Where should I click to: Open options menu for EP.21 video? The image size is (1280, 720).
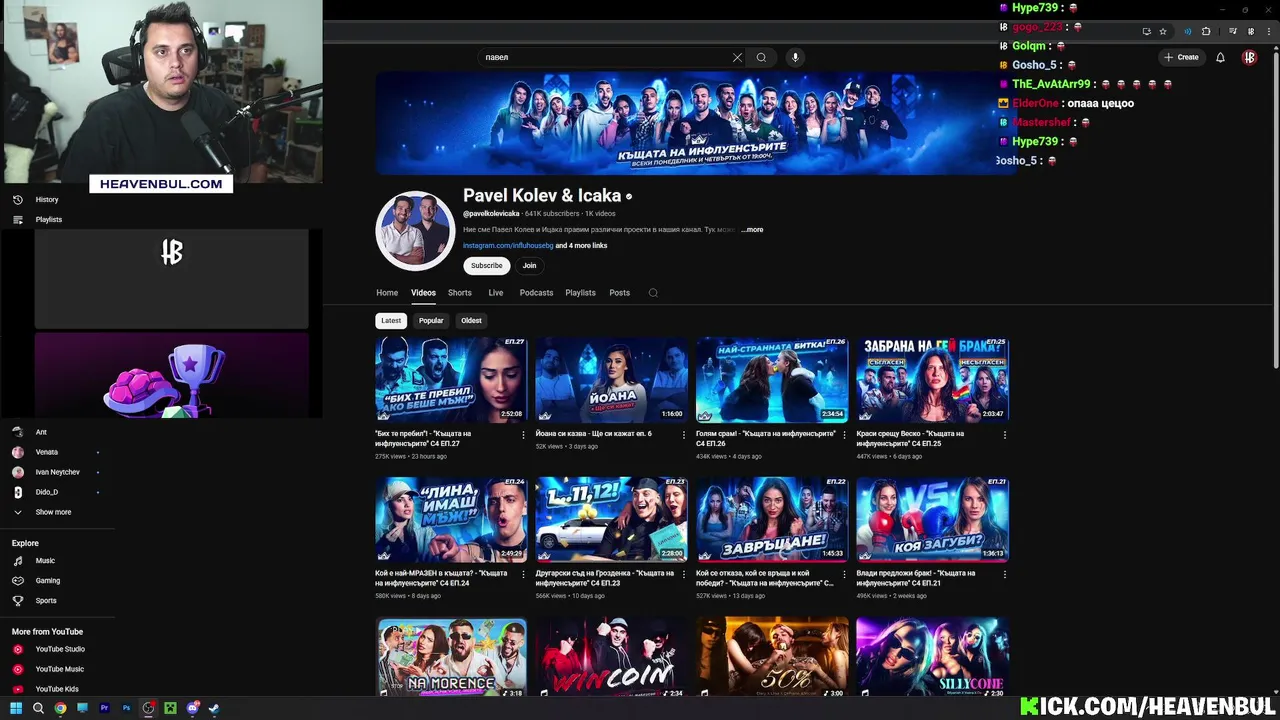[x=1005, y=574]
